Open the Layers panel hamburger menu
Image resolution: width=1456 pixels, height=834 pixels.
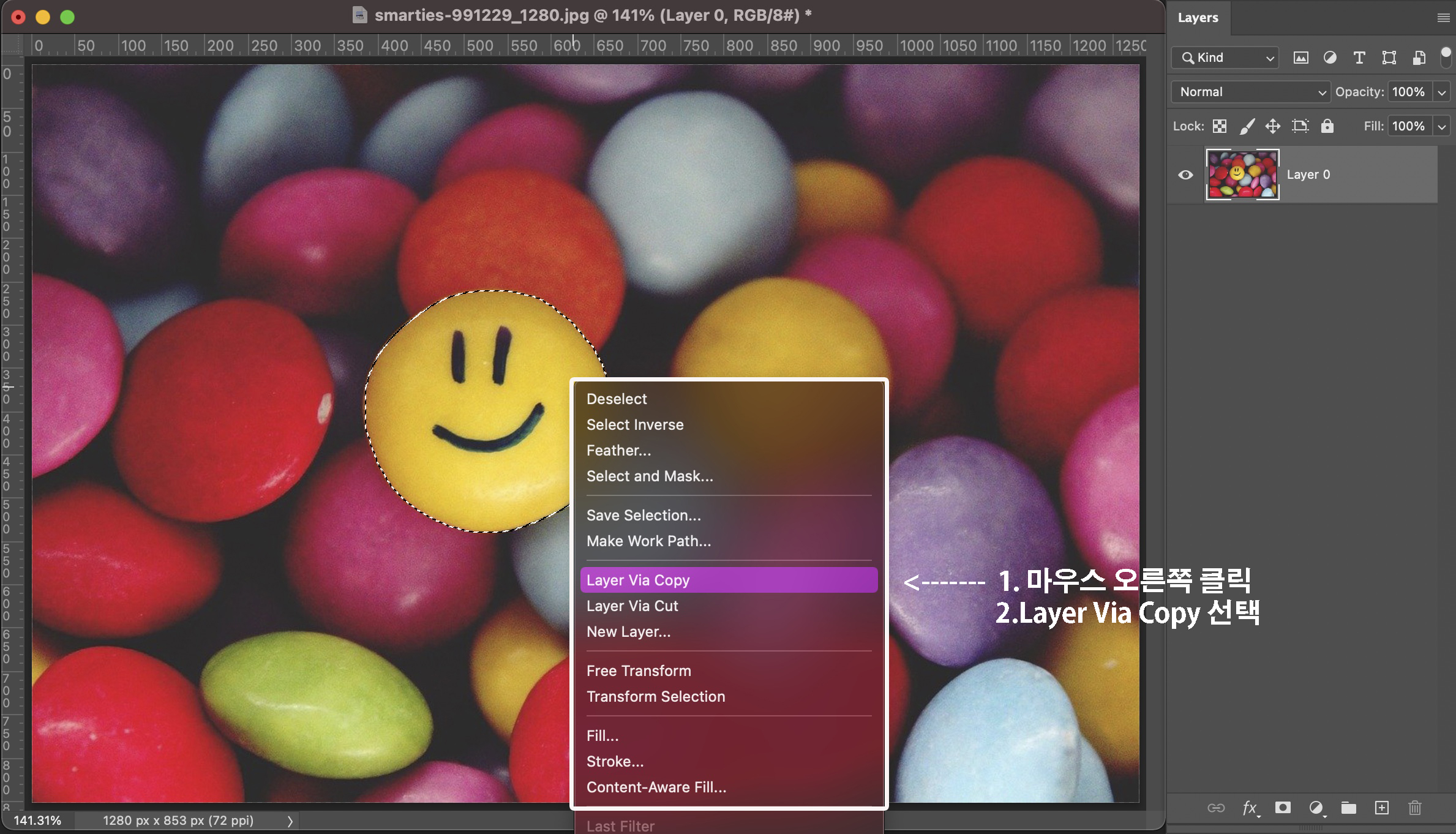coord(1443,18)
